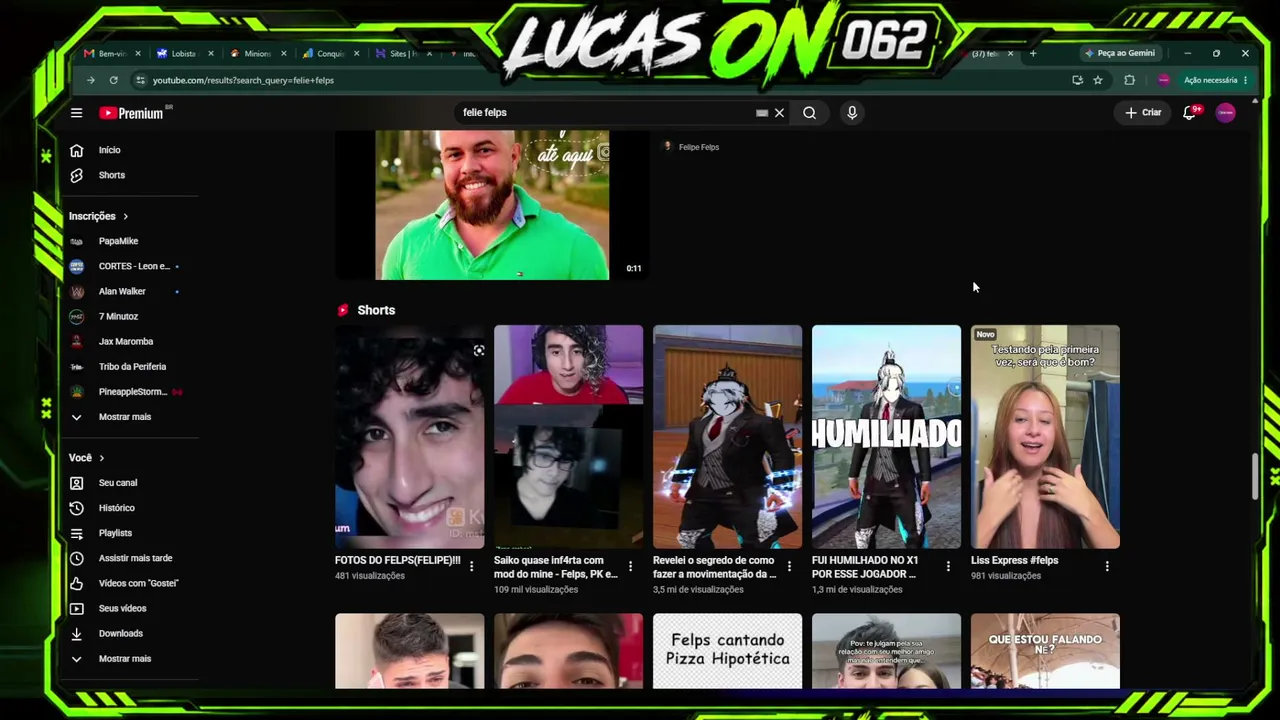Open the FOTOS DO FELPS short thumbnail
This screenshot has width=1280, height=720.
point(410,437)
